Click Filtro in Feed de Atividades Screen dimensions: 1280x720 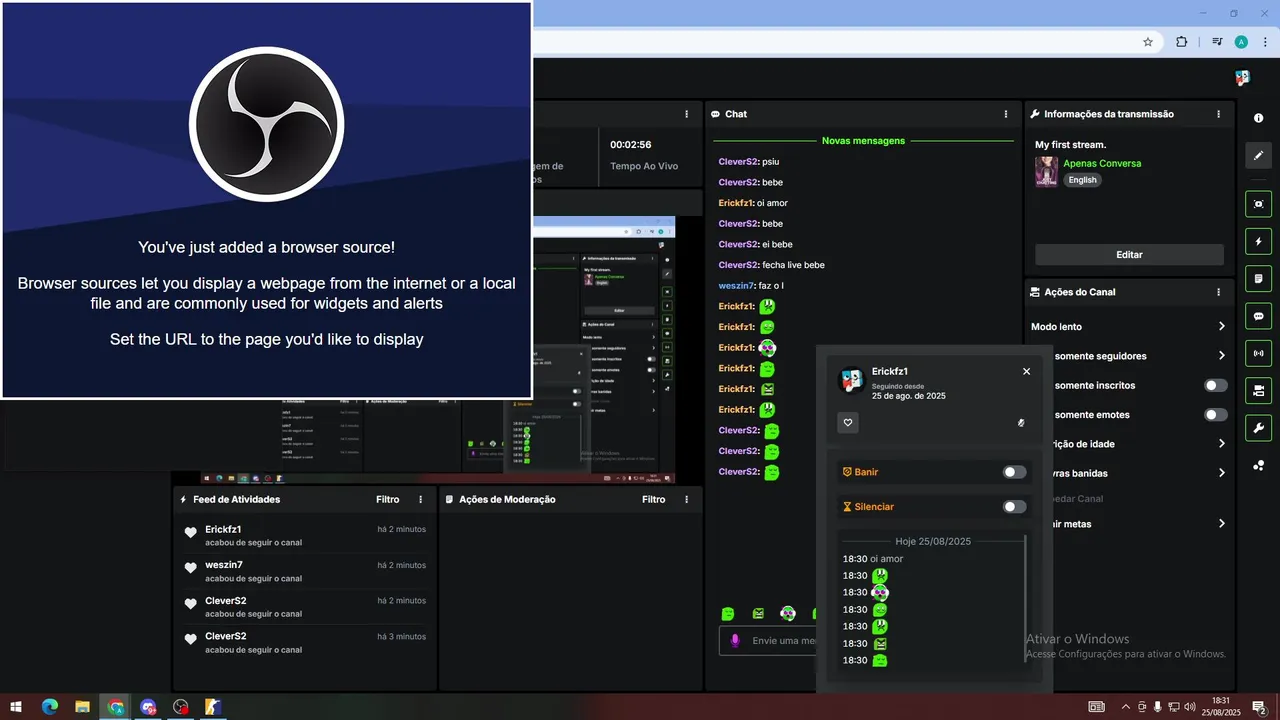[x=388, y=499]
